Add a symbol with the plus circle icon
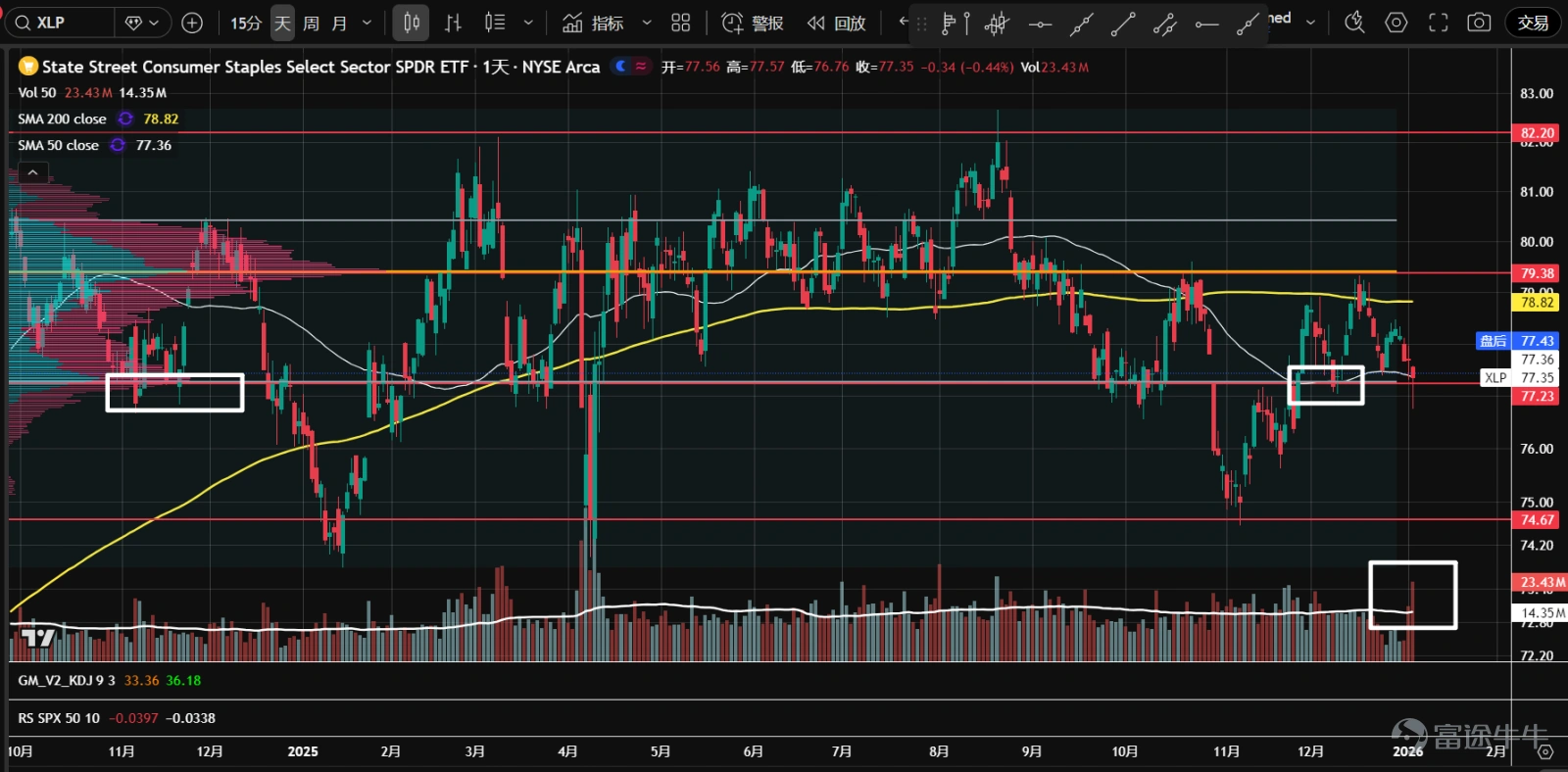Screen dimensions: 1568x772 193,23
